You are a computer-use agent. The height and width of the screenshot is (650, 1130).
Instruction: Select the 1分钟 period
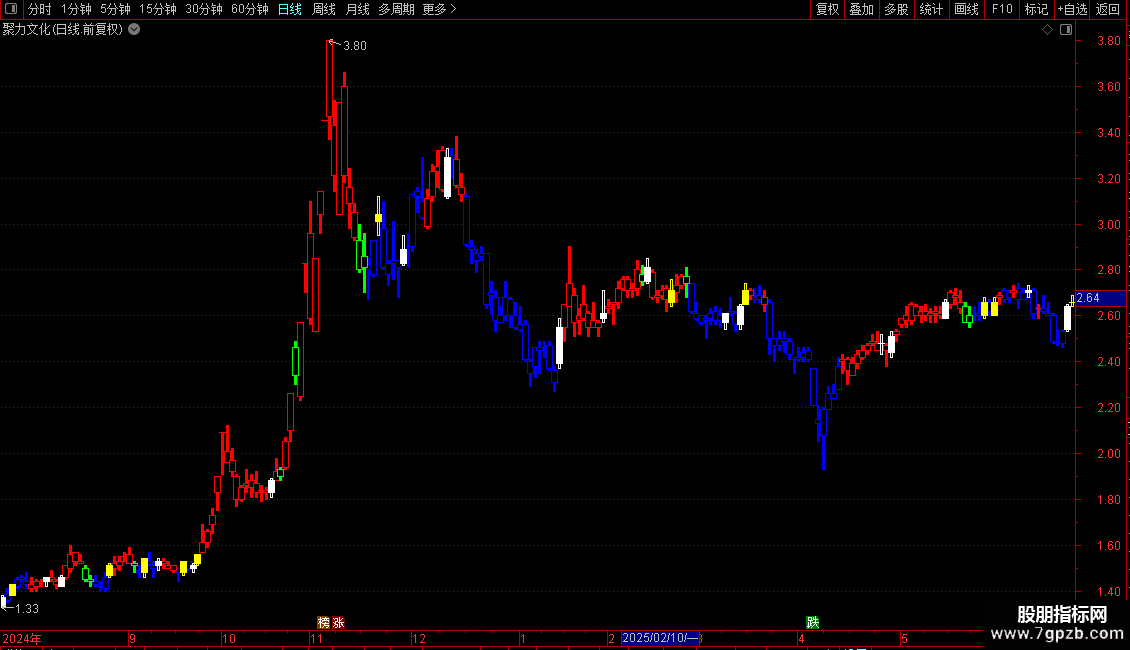pos(76,9)
